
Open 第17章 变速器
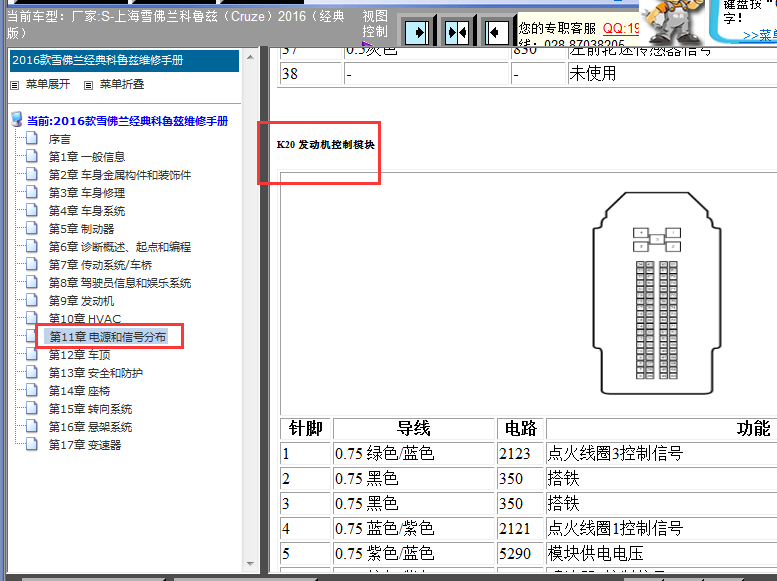click(85, 445)
